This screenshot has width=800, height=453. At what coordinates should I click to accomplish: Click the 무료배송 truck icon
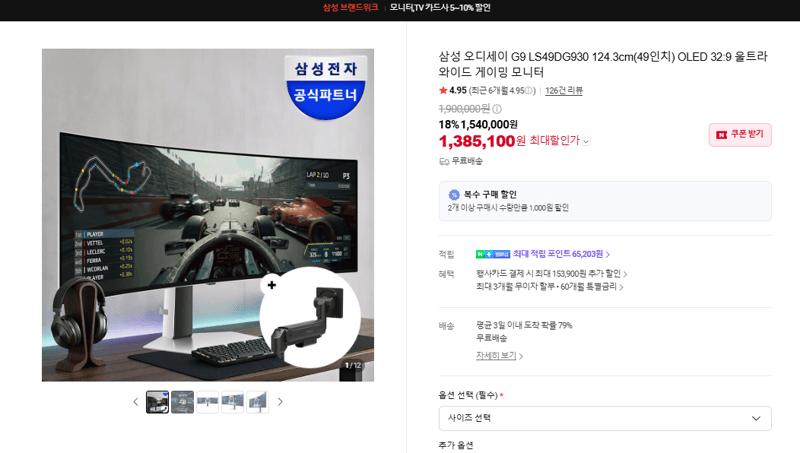pos(444,161)
